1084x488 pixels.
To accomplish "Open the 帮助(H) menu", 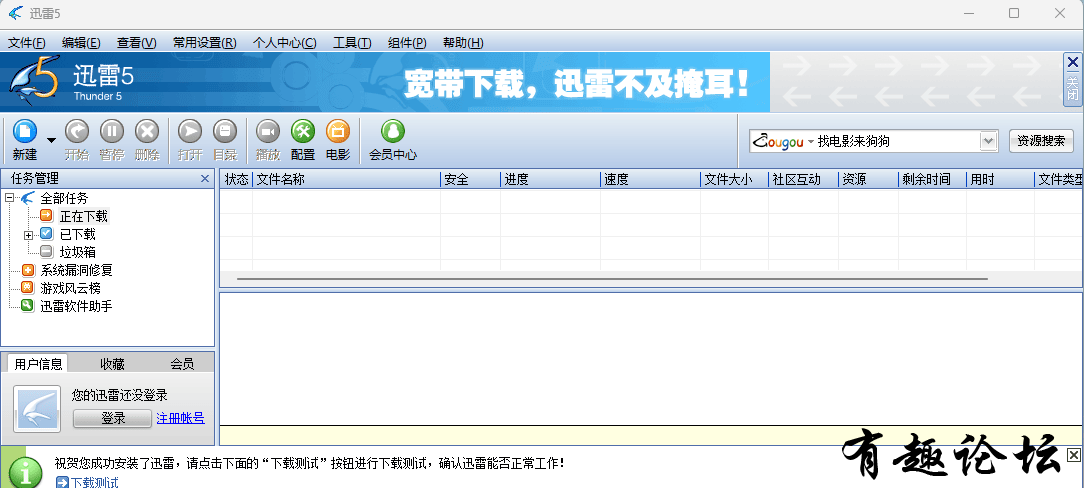I will [463, 43].
